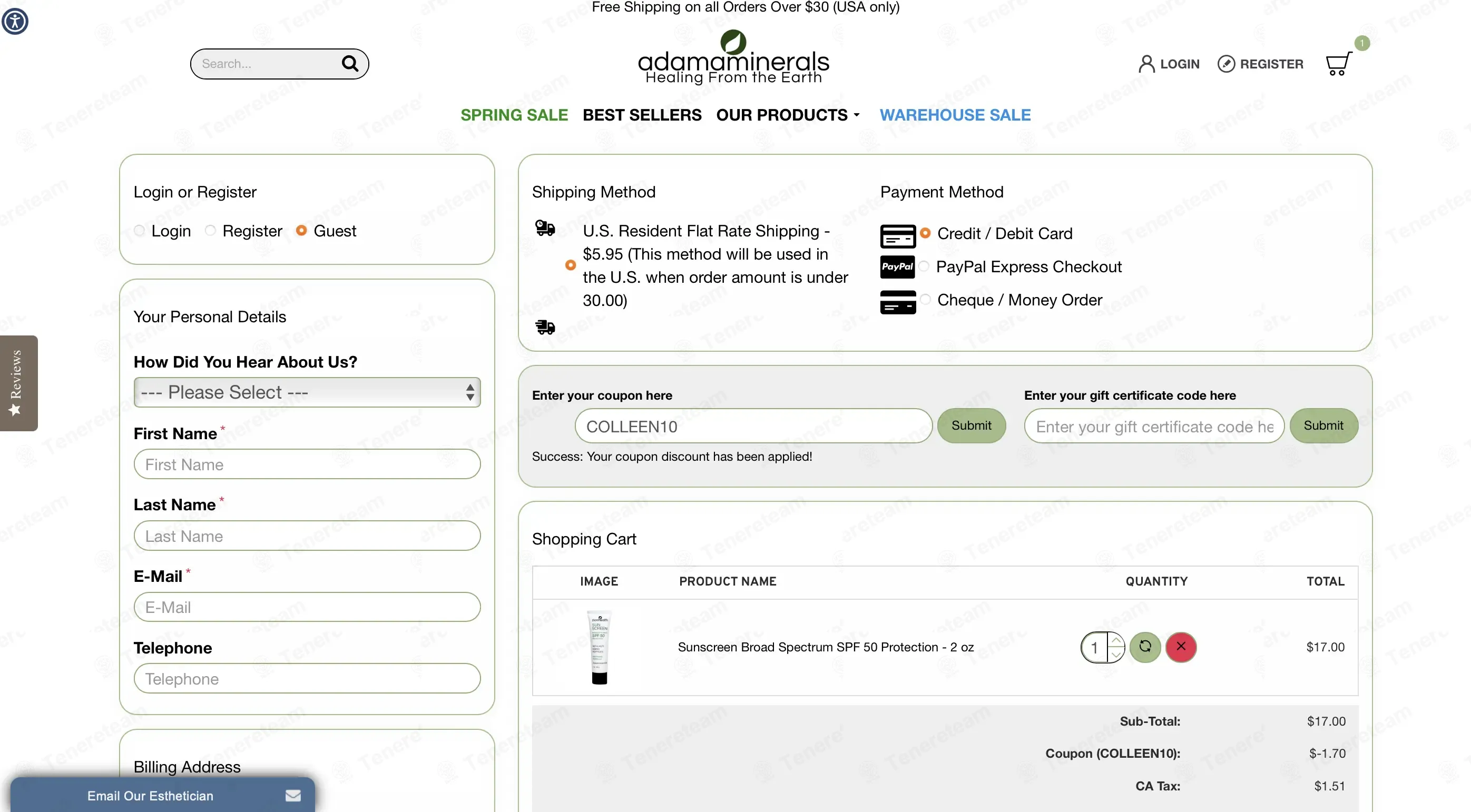Open the How Did You Hear dropdown

(x=307, y=392)
